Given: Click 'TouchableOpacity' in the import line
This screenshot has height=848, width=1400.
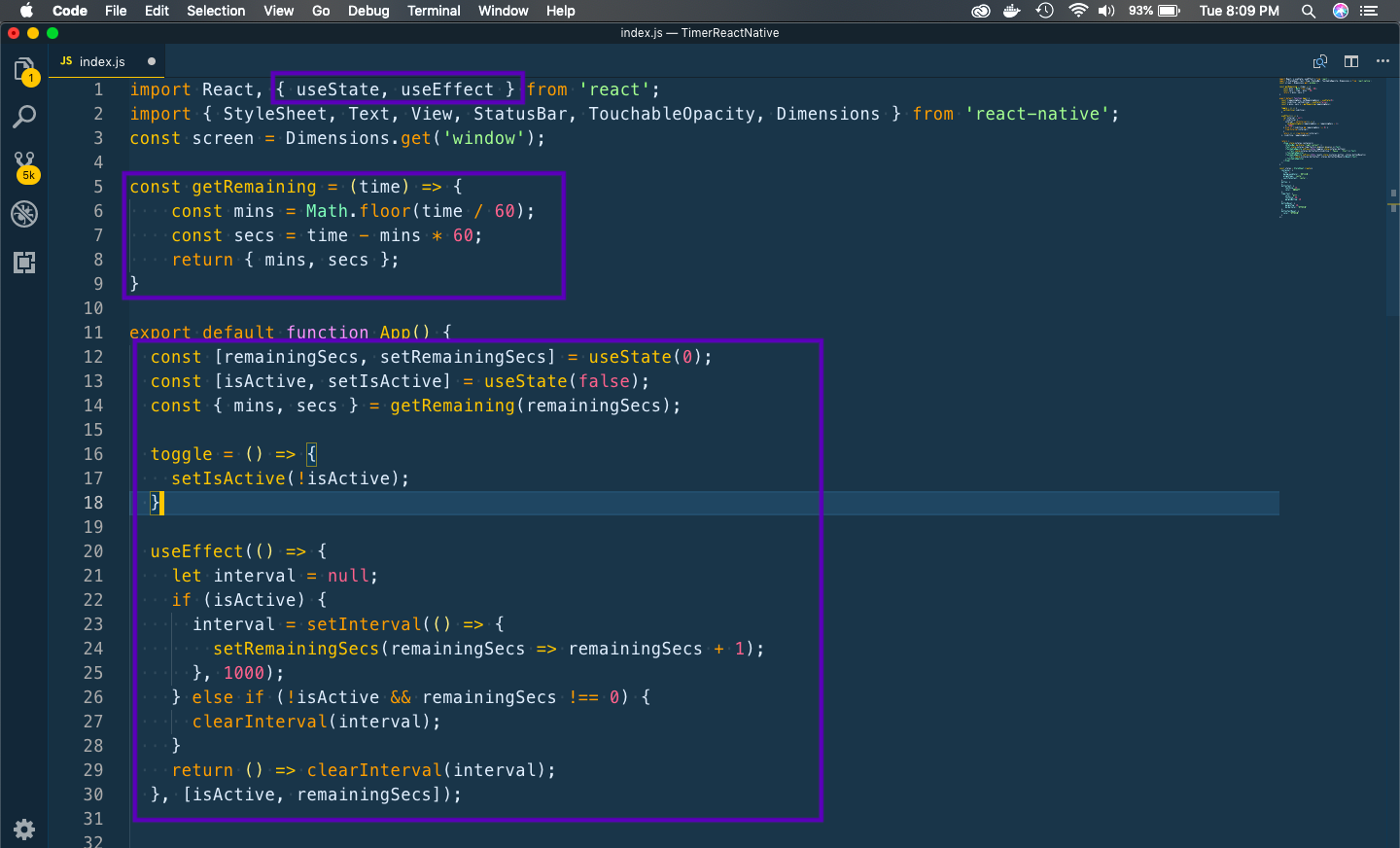Looking at the screenshot, I should 672,114.
